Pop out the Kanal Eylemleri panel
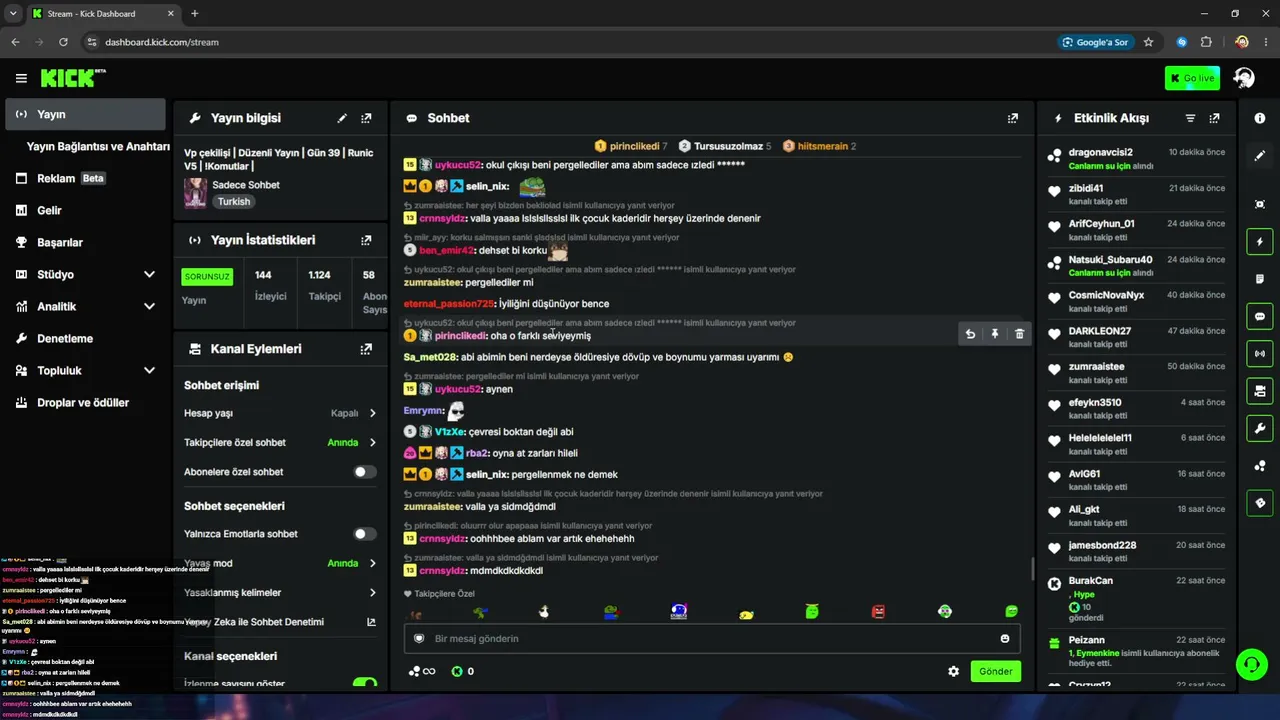Image resolution: width=1280 pixels, height=720 pixels. (366, 349)
